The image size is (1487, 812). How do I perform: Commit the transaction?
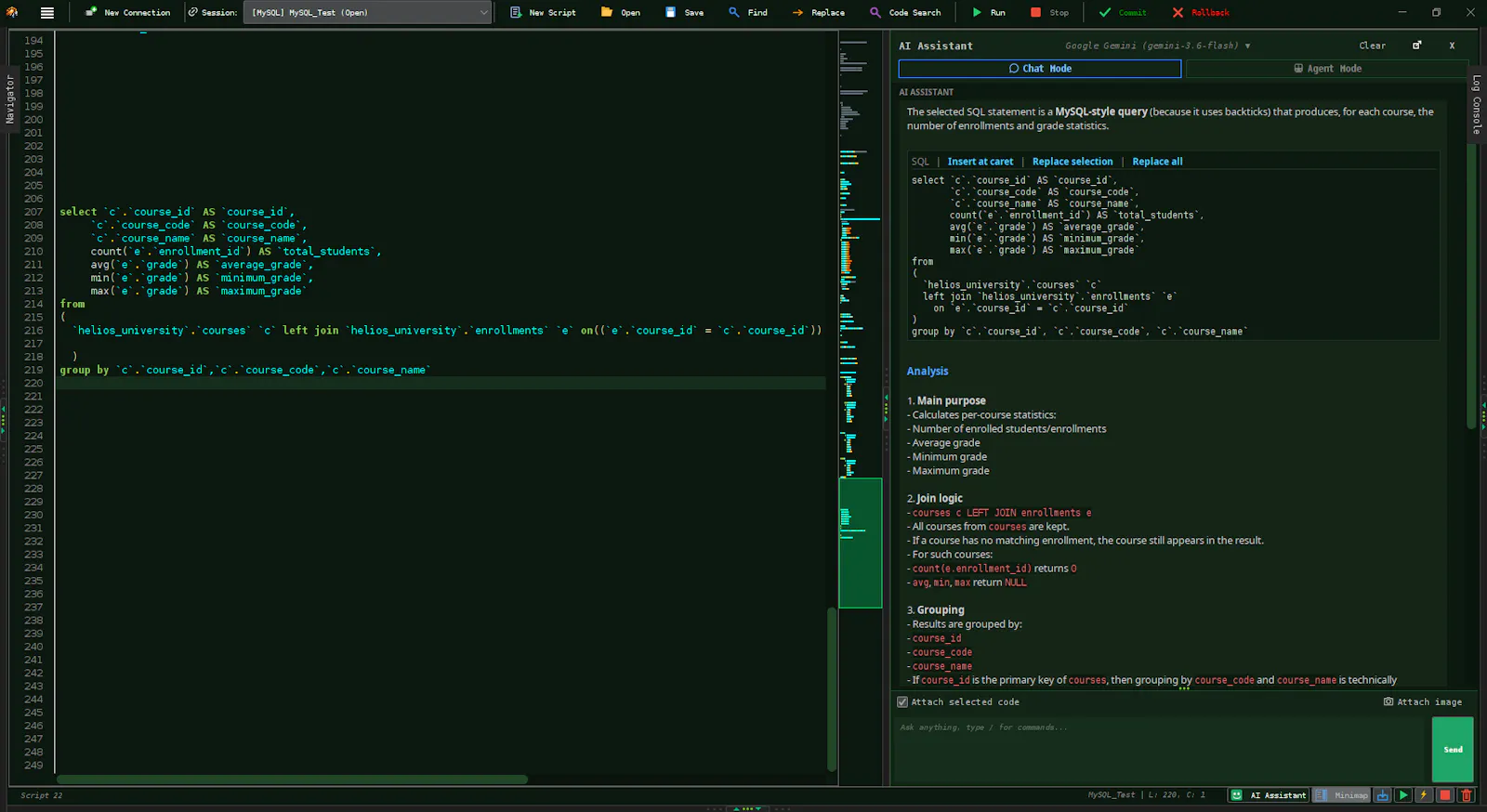1123,13
